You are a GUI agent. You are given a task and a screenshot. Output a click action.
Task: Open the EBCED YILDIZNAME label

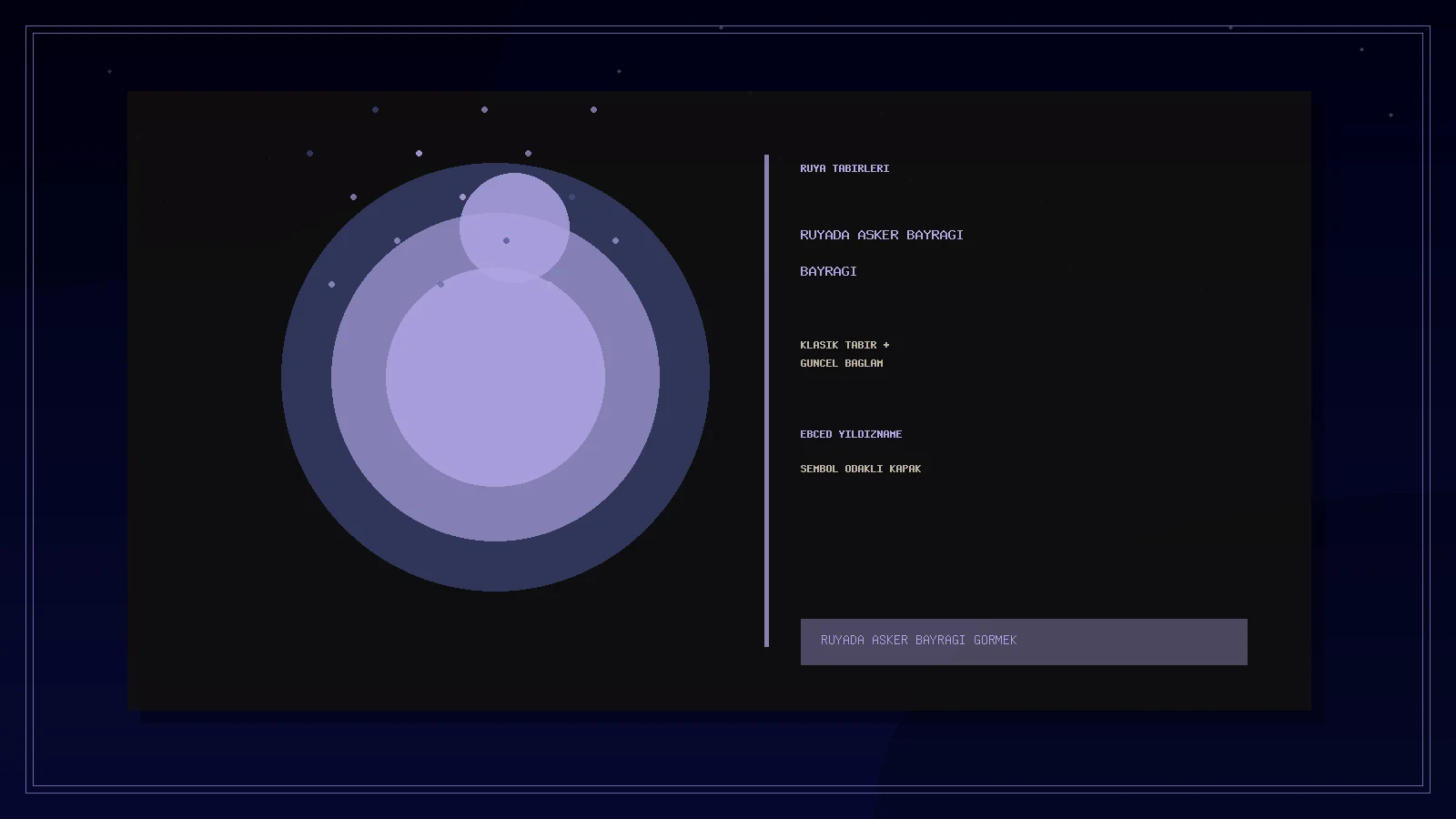pos(851,434)
